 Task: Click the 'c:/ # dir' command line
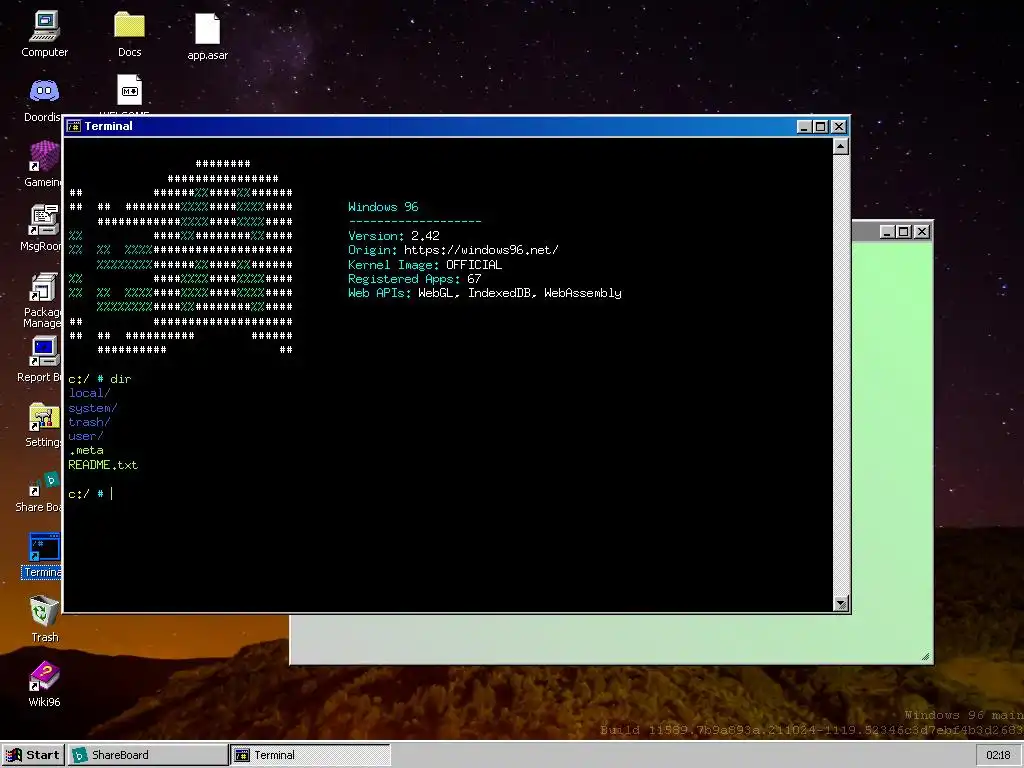click(100, 379)
